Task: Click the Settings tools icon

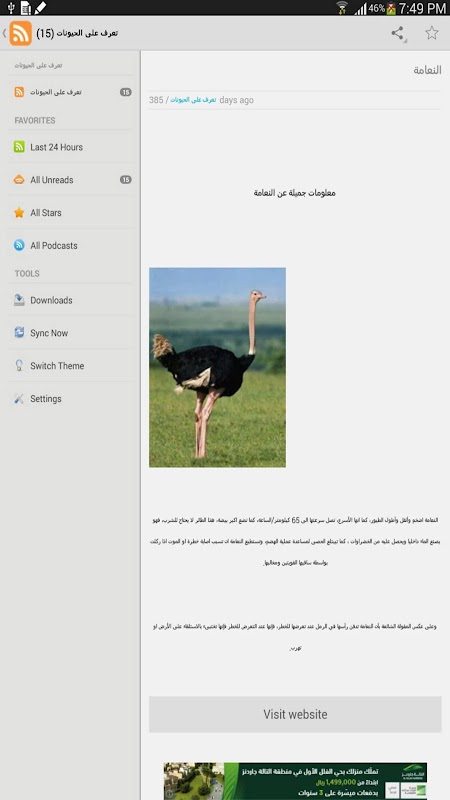Action: pyautogui.click(x=19, y=398)
